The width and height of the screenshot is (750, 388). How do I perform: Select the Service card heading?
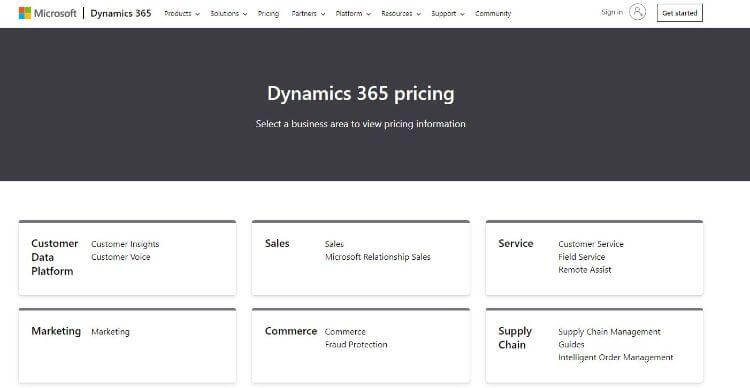coord(516,243)
